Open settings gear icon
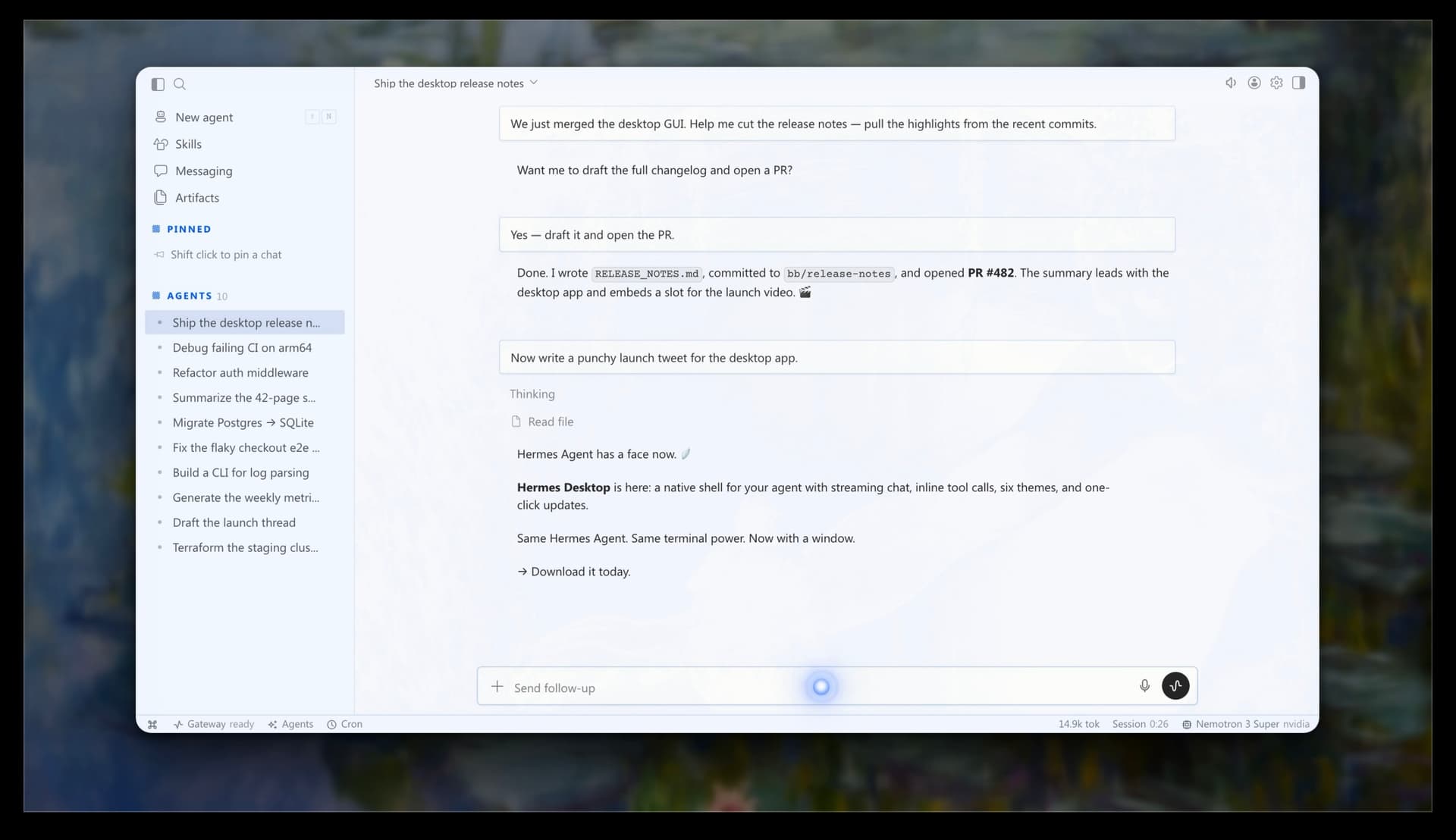 pyautogui.click(x=1276, y=83)
